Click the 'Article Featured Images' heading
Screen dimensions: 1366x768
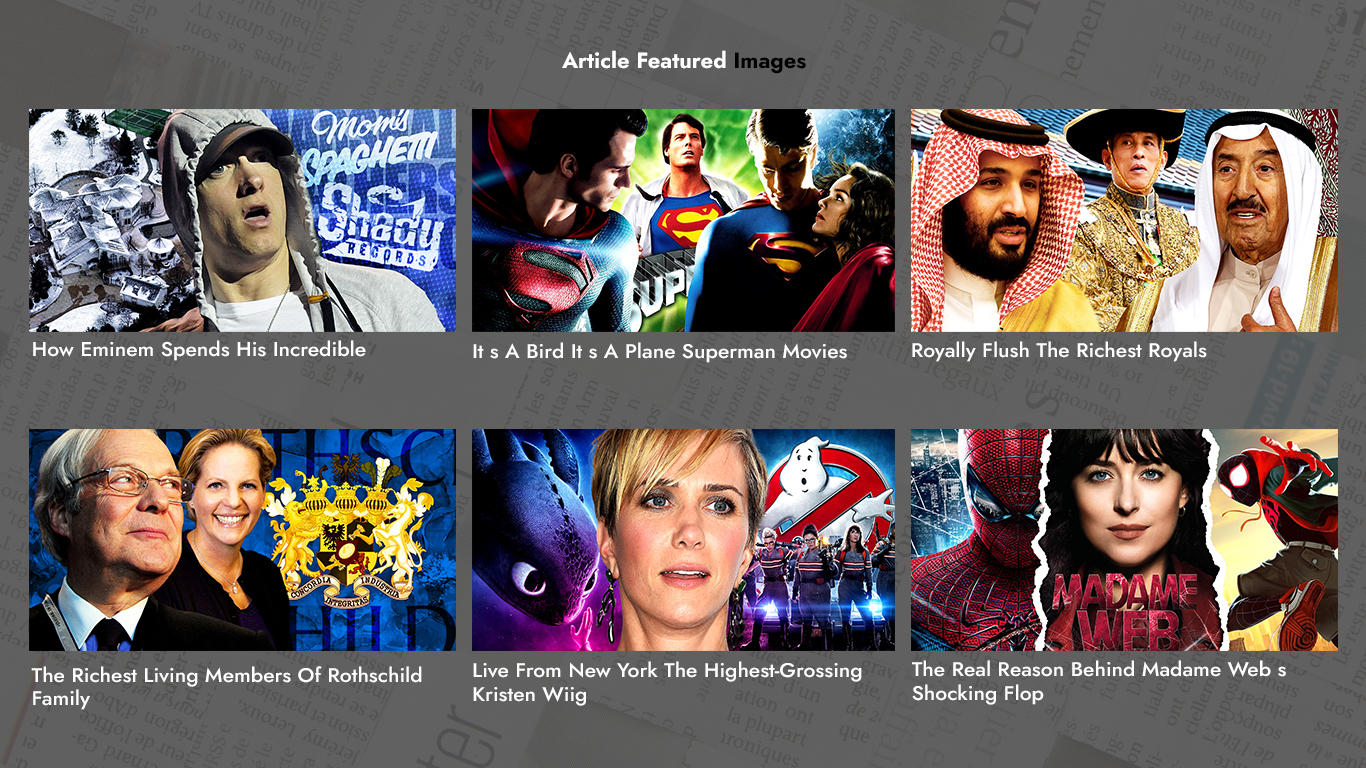[x=684, y=61]
